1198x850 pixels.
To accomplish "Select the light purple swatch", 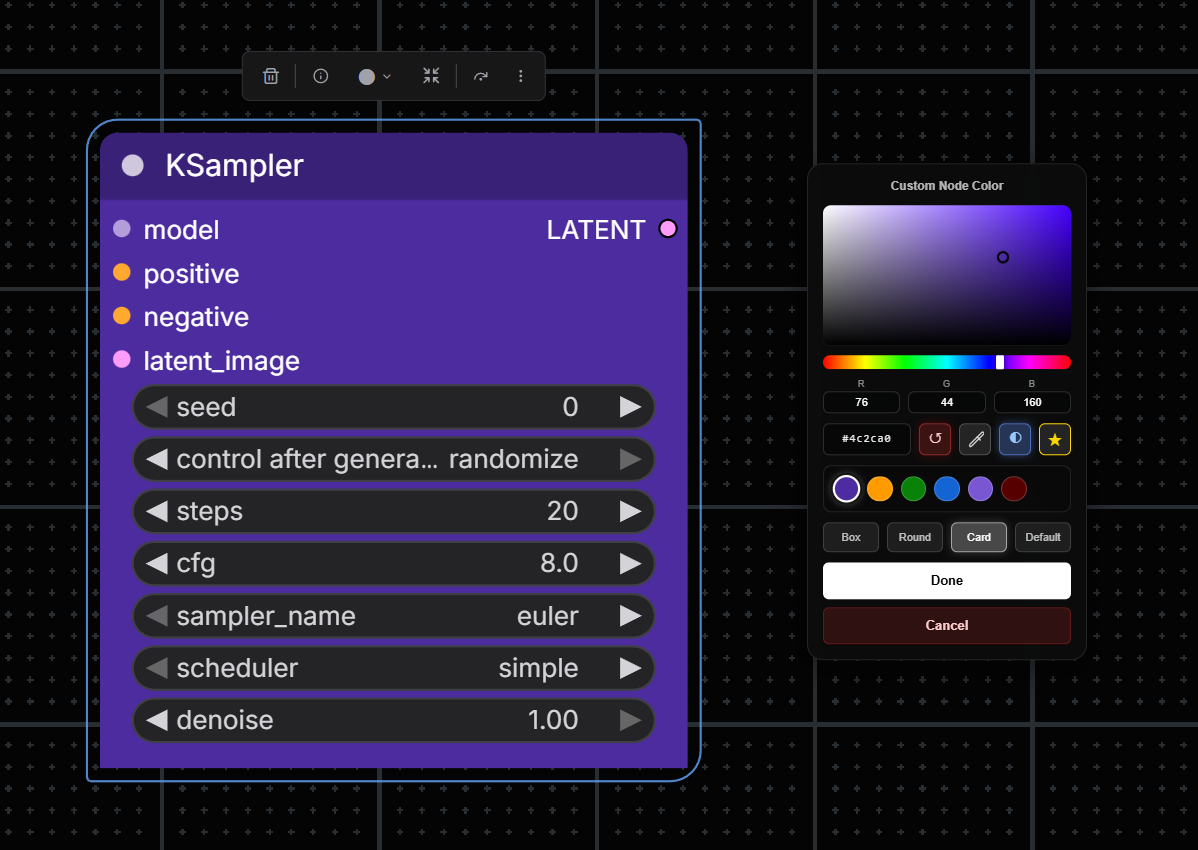I will [980, 489].
